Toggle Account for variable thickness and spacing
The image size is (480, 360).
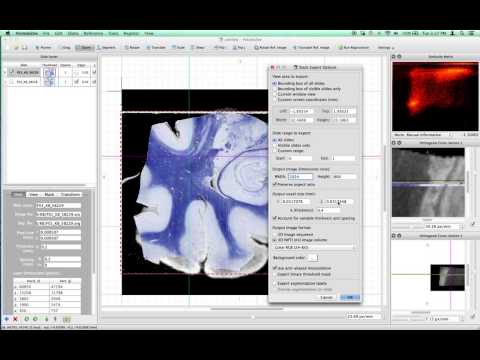(275, 218)
